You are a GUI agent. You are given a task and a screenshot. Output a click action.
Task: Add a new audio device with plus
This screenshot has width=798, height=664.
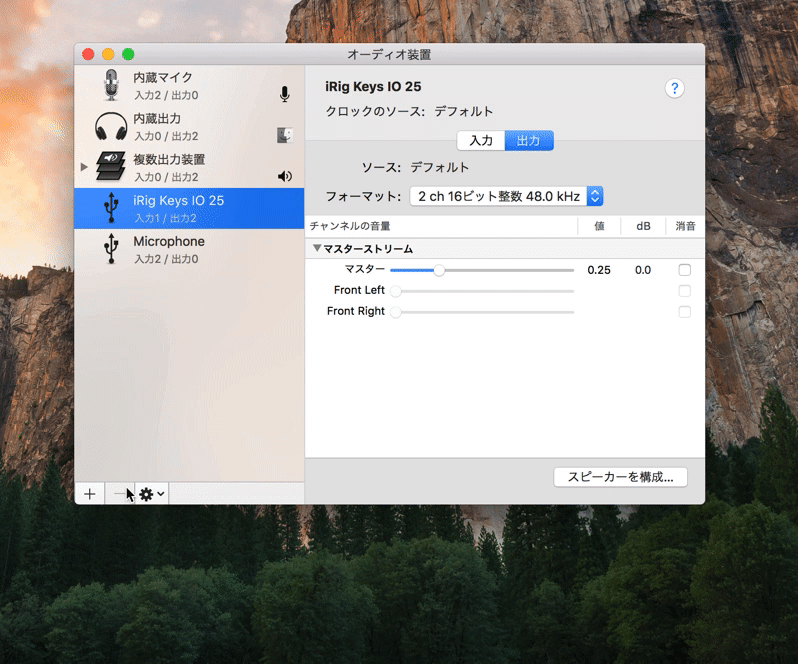tap(90, 494)
